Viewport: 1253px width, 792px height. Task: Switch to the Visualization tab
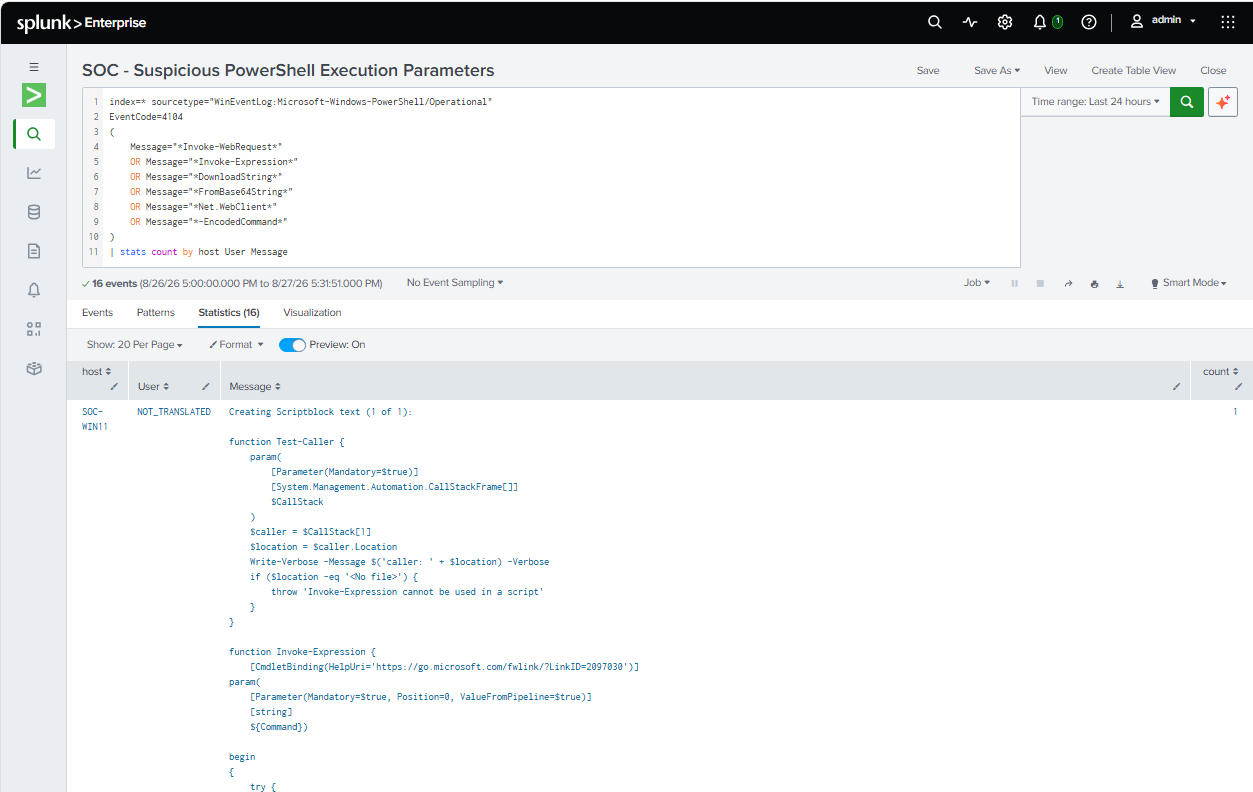[x=312, y=313]
